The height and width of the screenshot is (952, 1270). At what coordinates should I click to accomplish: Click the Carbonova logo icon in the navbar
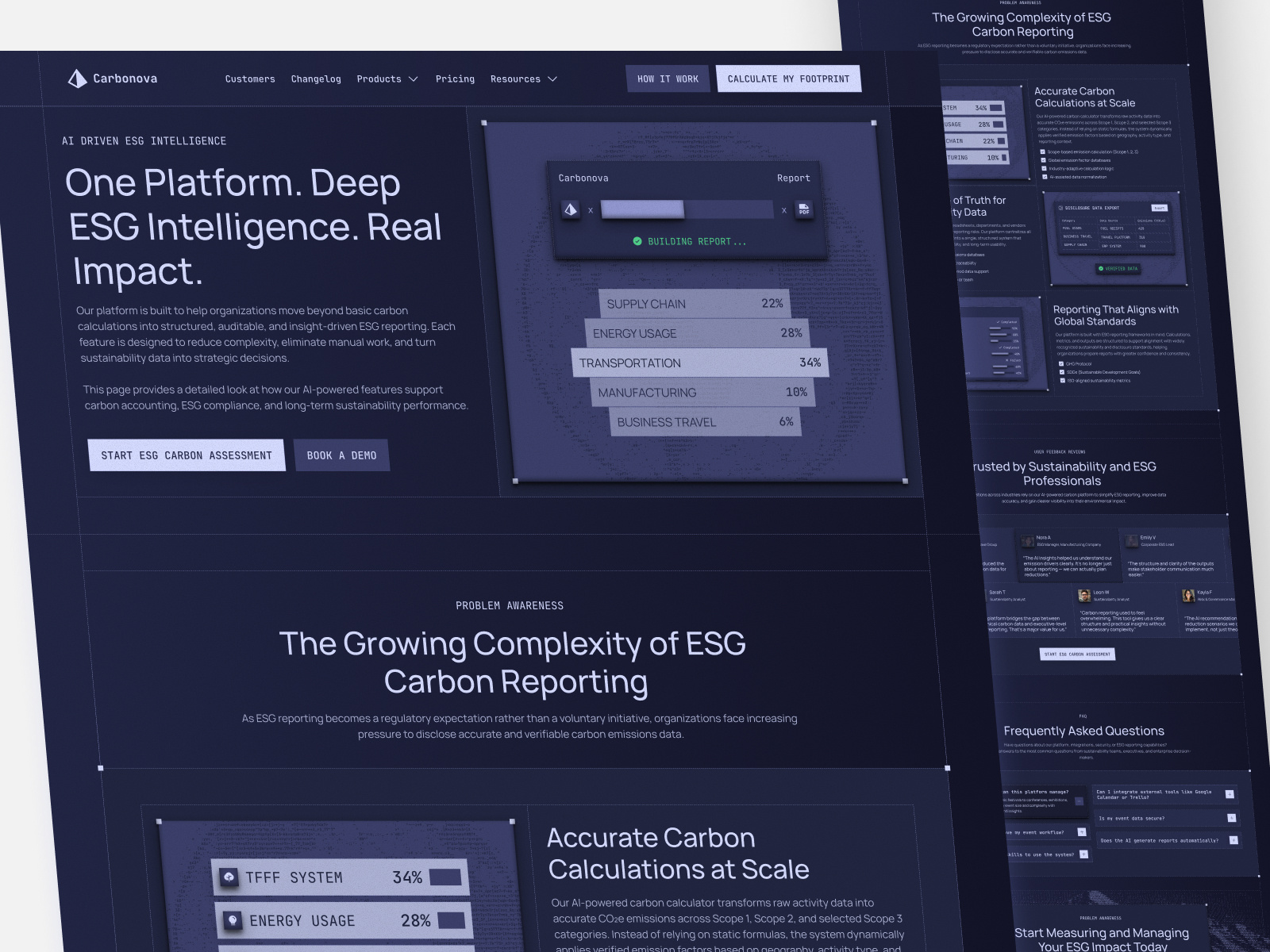(77, 79)
